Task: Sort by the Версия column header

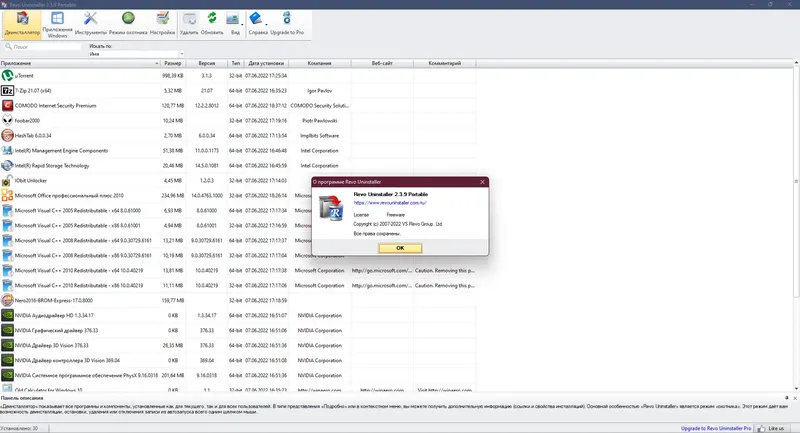Action: click(206, 63)
